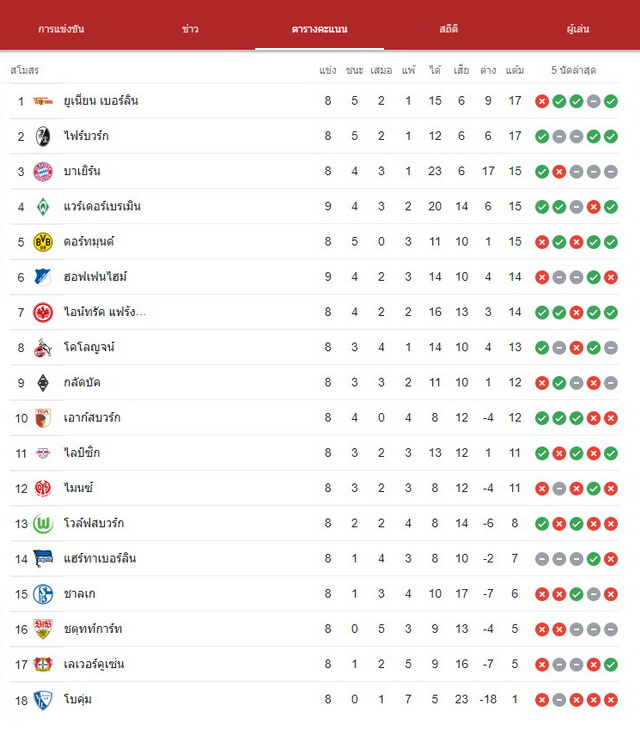Open the ข่าว news tab
This screenshot has height=730, width=640.
pos(190,29)
